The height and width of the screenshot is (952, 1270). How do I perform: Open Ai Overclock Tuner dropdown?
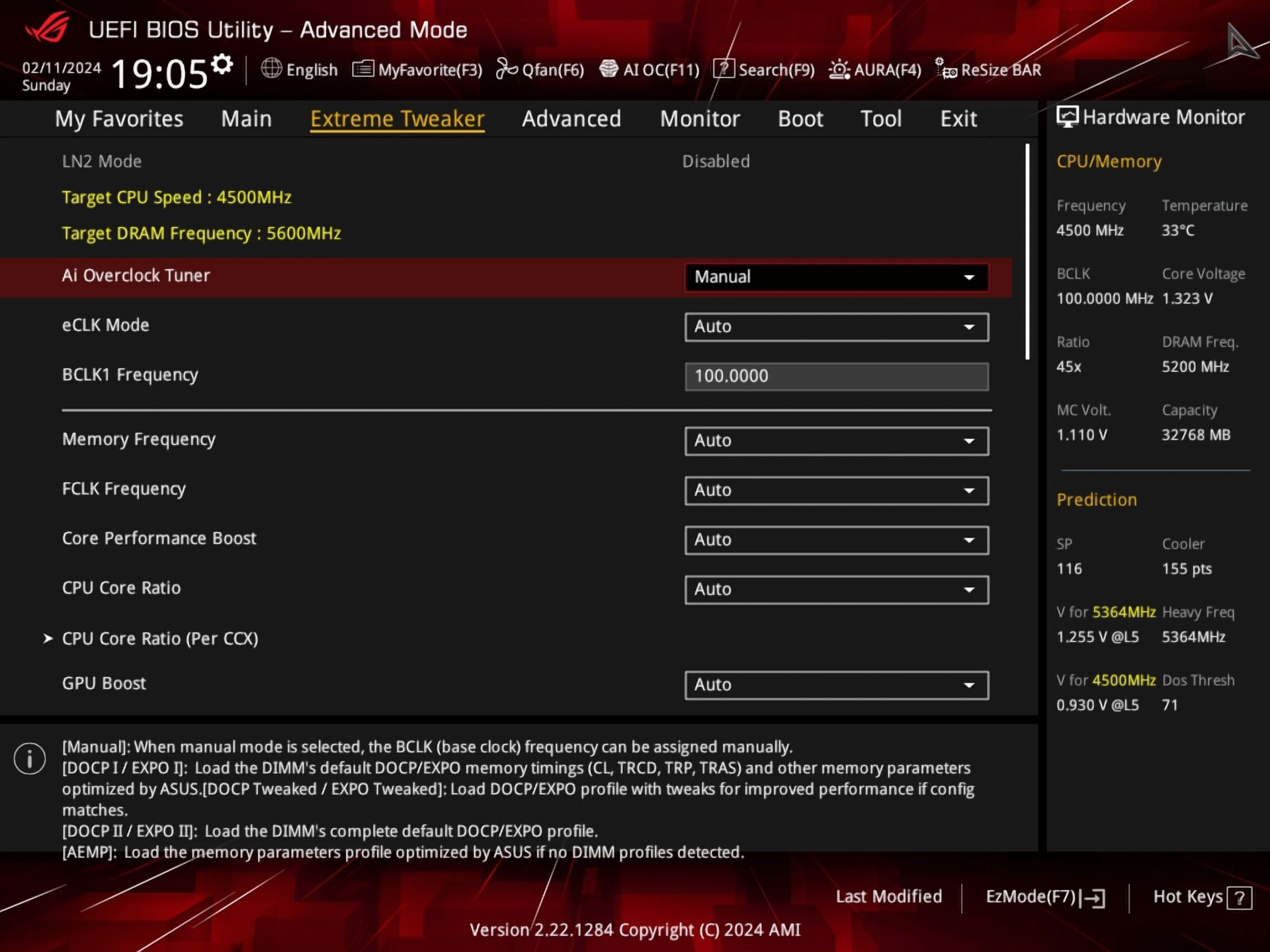[x=836, y=277]
